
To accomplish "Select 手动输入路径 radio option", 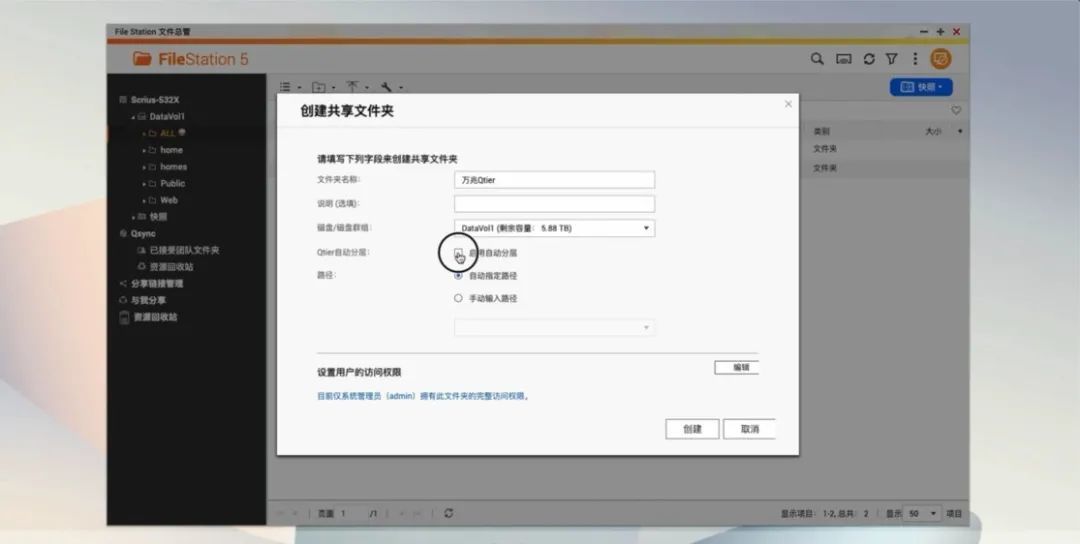I will (x=458, y=298).
